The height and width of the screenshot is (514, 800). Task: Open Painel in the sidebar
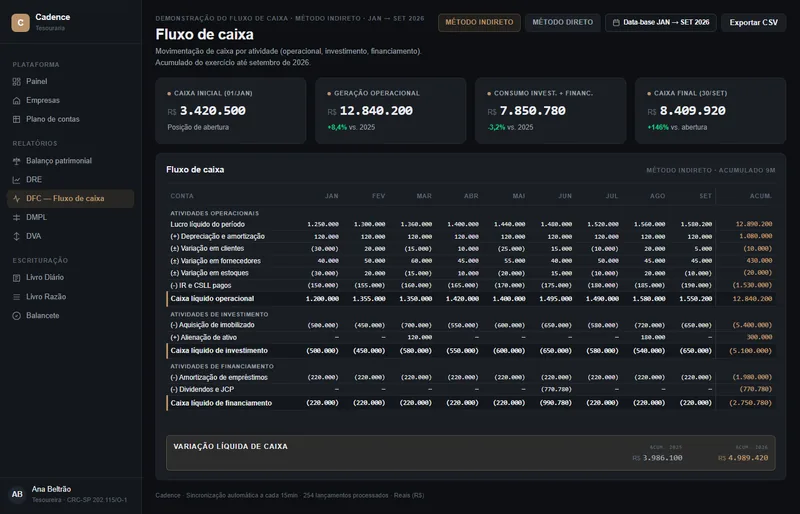pyautogui.click(x=70, y=82)
